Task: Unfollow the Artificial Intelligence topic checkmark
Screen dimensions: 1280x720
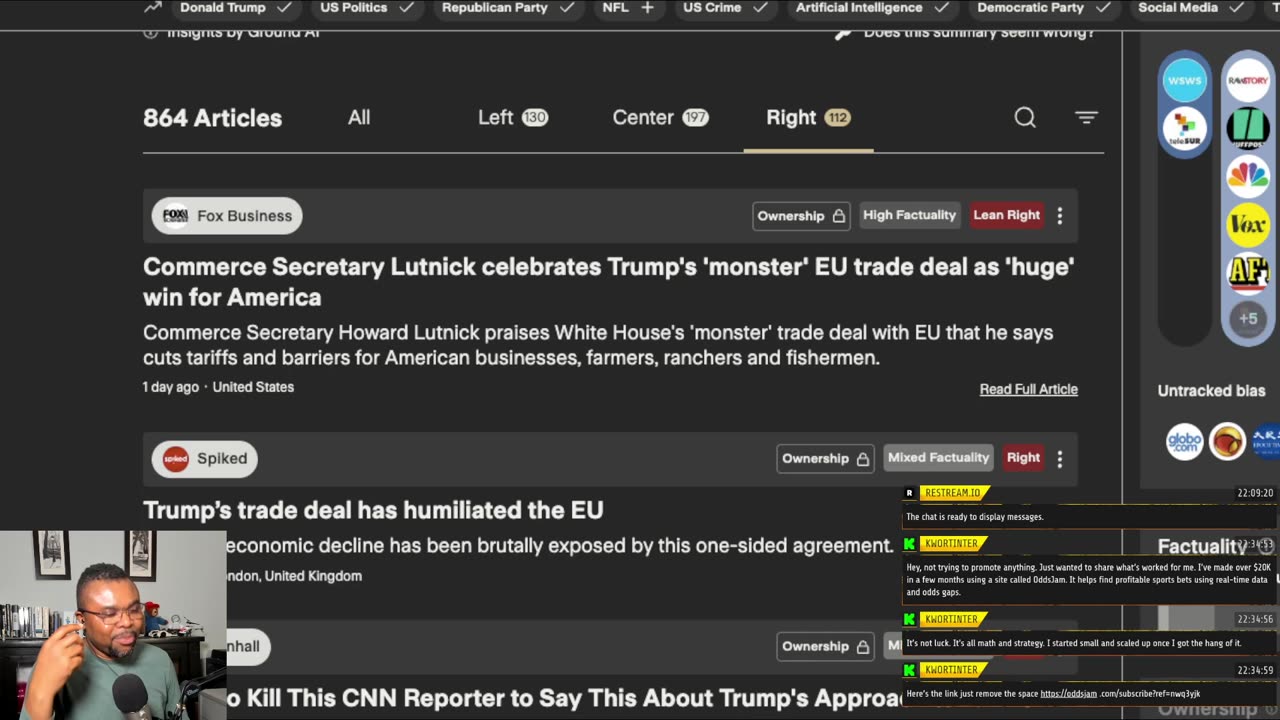Action: (x=941, y=7)
